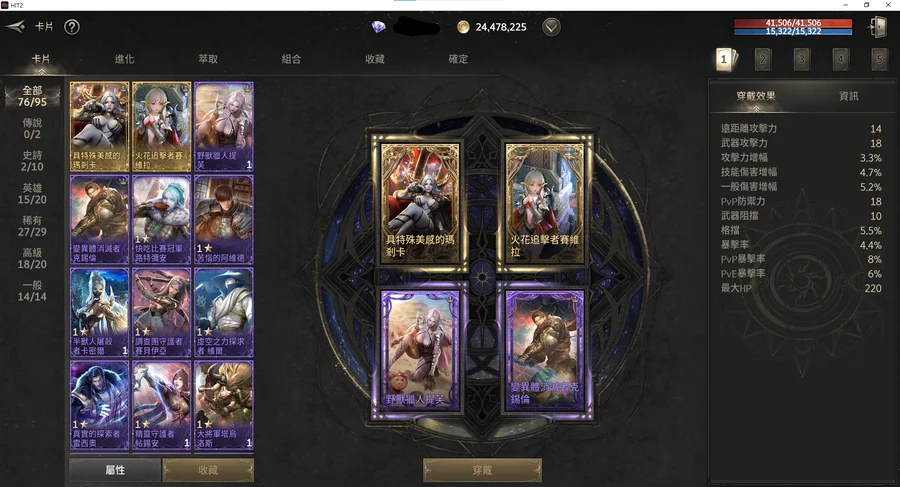Click the back arrow icon

tap(16, 26)
